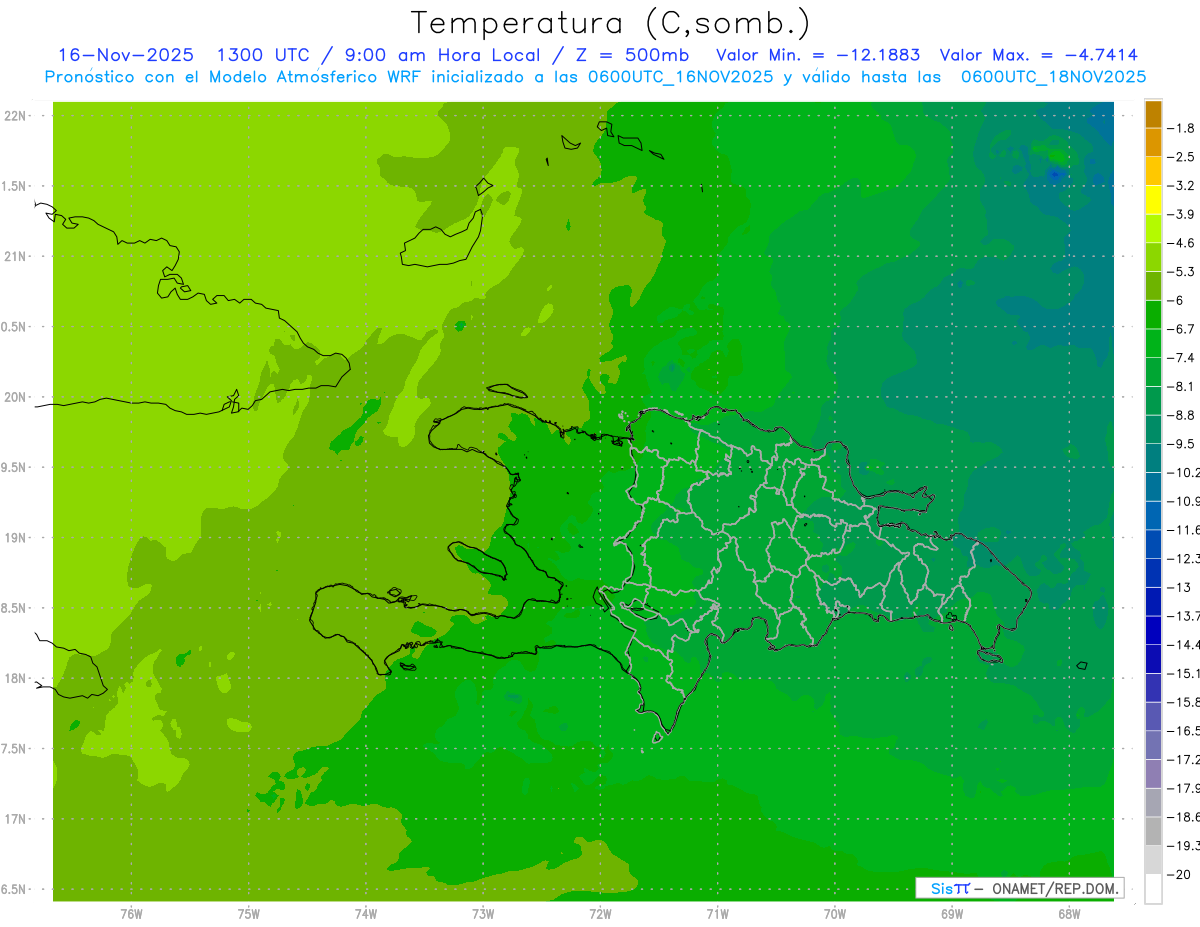Select the lime swatch between -3.9 and -4.6
Viewport: 1200px width, 927px height.
coord(1153,229)
